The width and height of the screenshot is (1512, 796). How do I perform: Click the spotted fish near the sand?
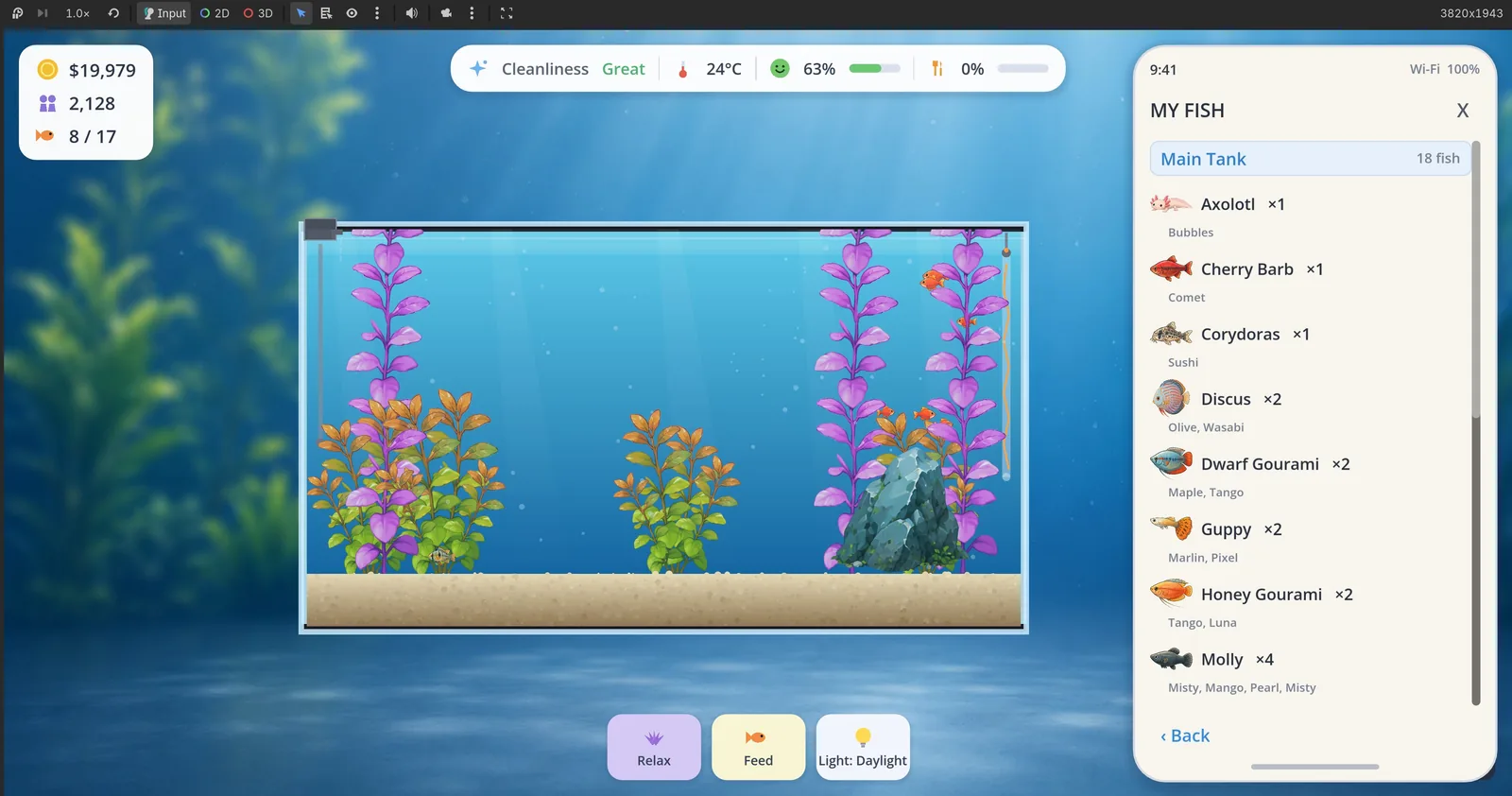pos(441,556)
